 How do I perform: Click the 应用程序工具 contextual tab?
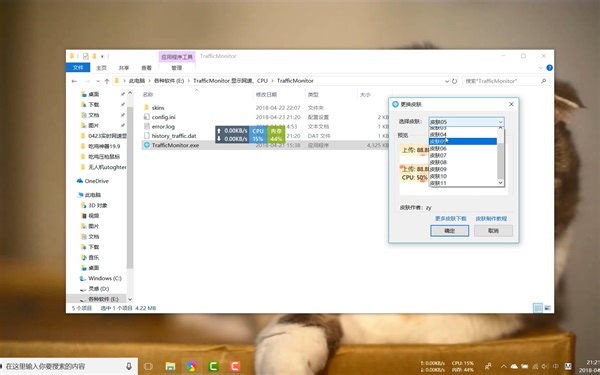[x=177, y=57]
